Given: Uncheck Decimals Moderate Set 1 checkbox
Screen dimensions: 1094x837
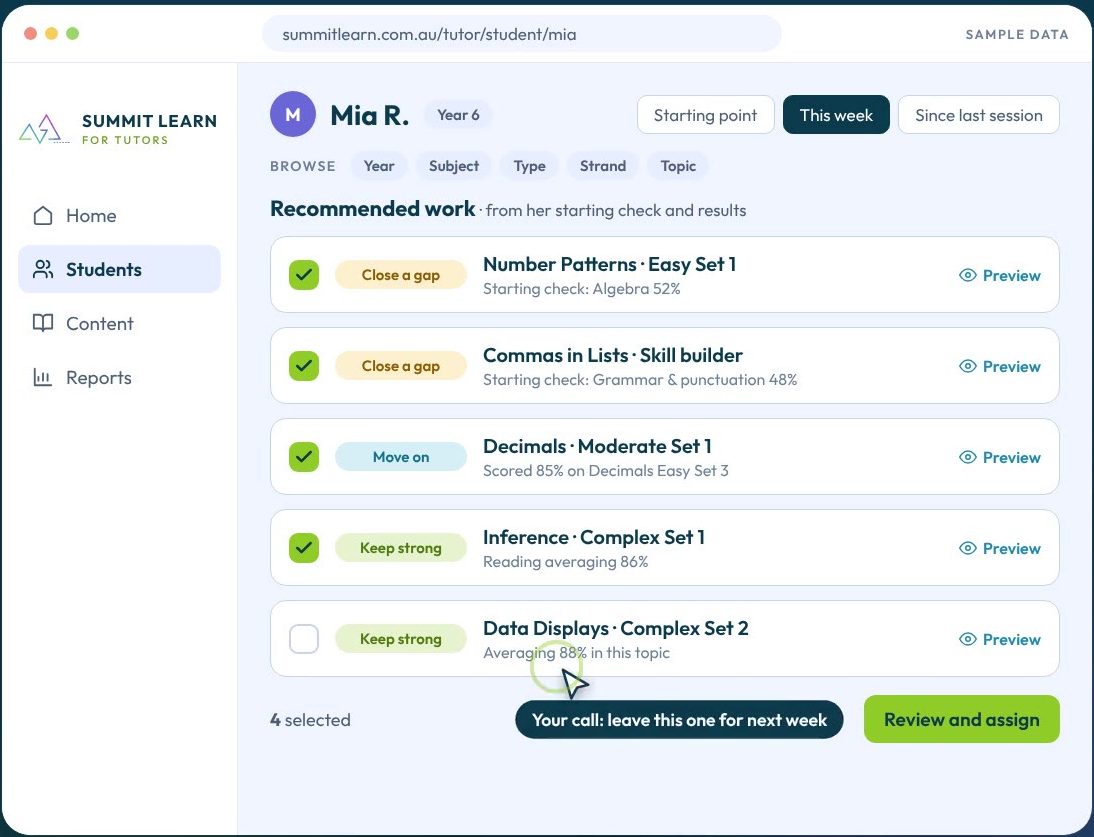Looking at the screenshot, I should click(304, 457).
